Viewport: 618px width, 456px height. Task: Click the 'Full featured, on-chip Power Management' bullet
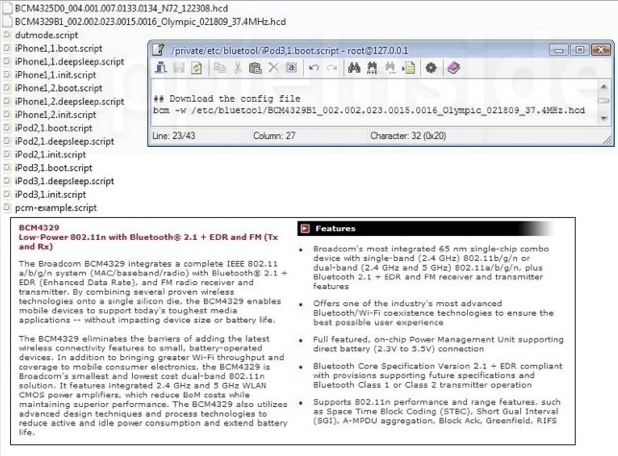point(438,344)
